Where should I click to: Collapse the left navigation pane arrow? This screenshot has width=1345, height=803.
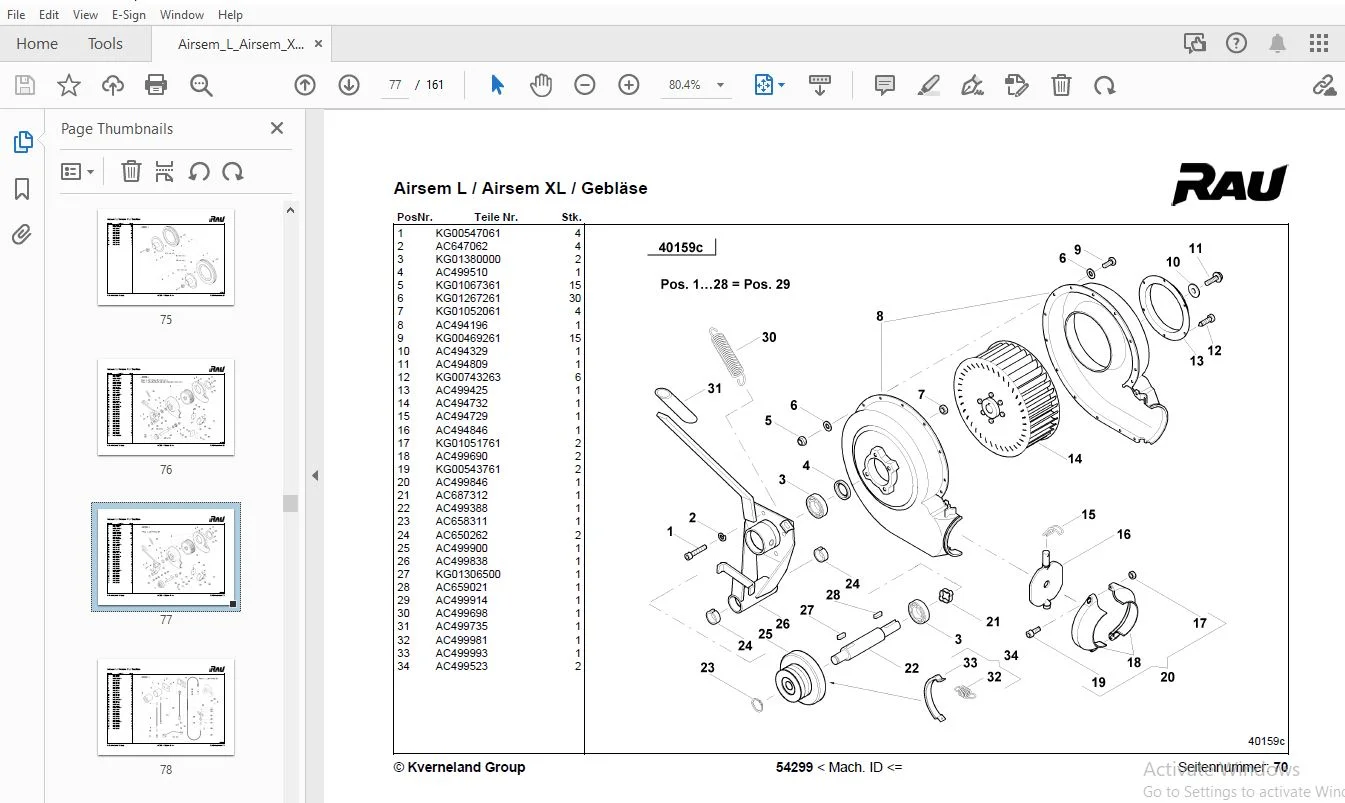(315, 476)
